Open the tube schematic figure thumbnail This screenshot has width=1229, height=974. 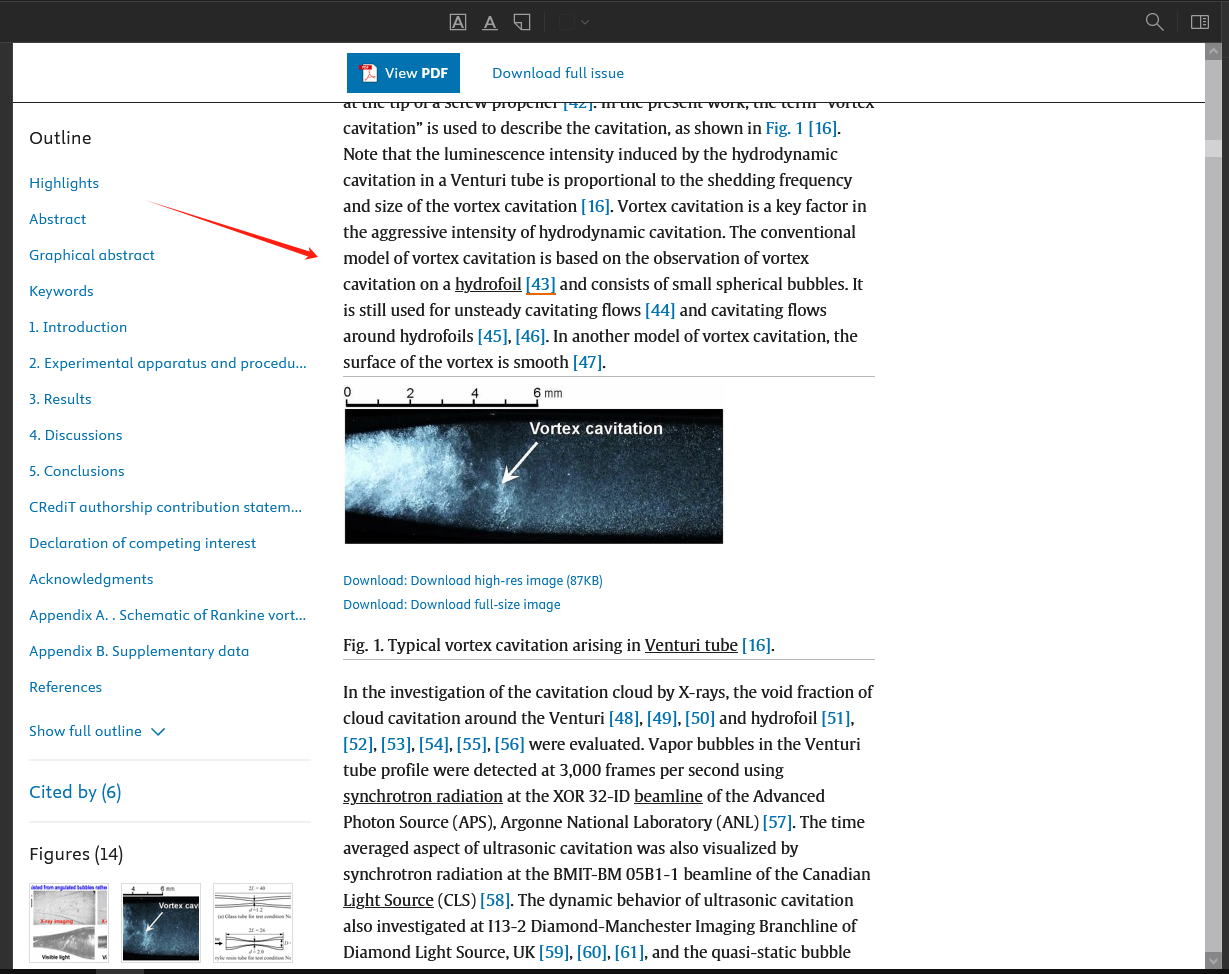pos(253,923)
